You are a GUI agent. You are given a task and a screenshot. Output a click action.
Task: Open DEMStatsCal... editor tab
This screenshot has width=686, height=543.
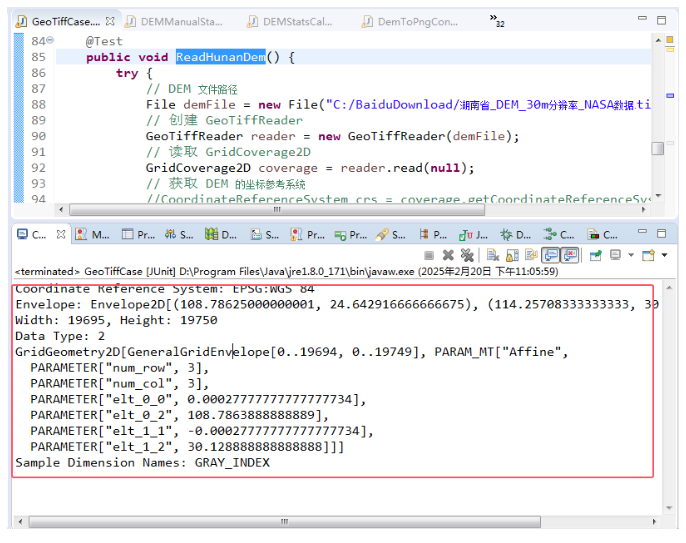point(290,21)
